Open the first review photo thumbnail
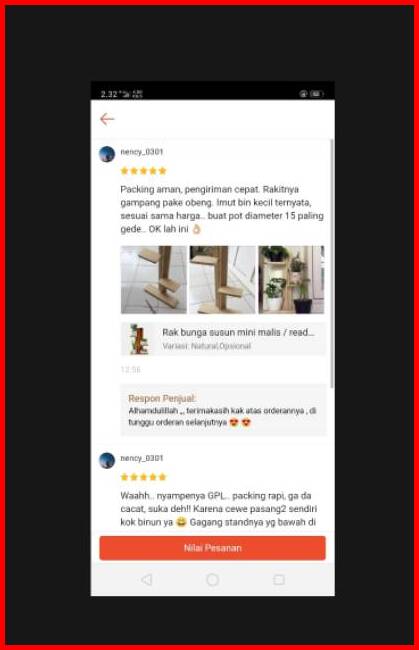The width and height of the screenshot is (419, 650). tap(154, 280)
